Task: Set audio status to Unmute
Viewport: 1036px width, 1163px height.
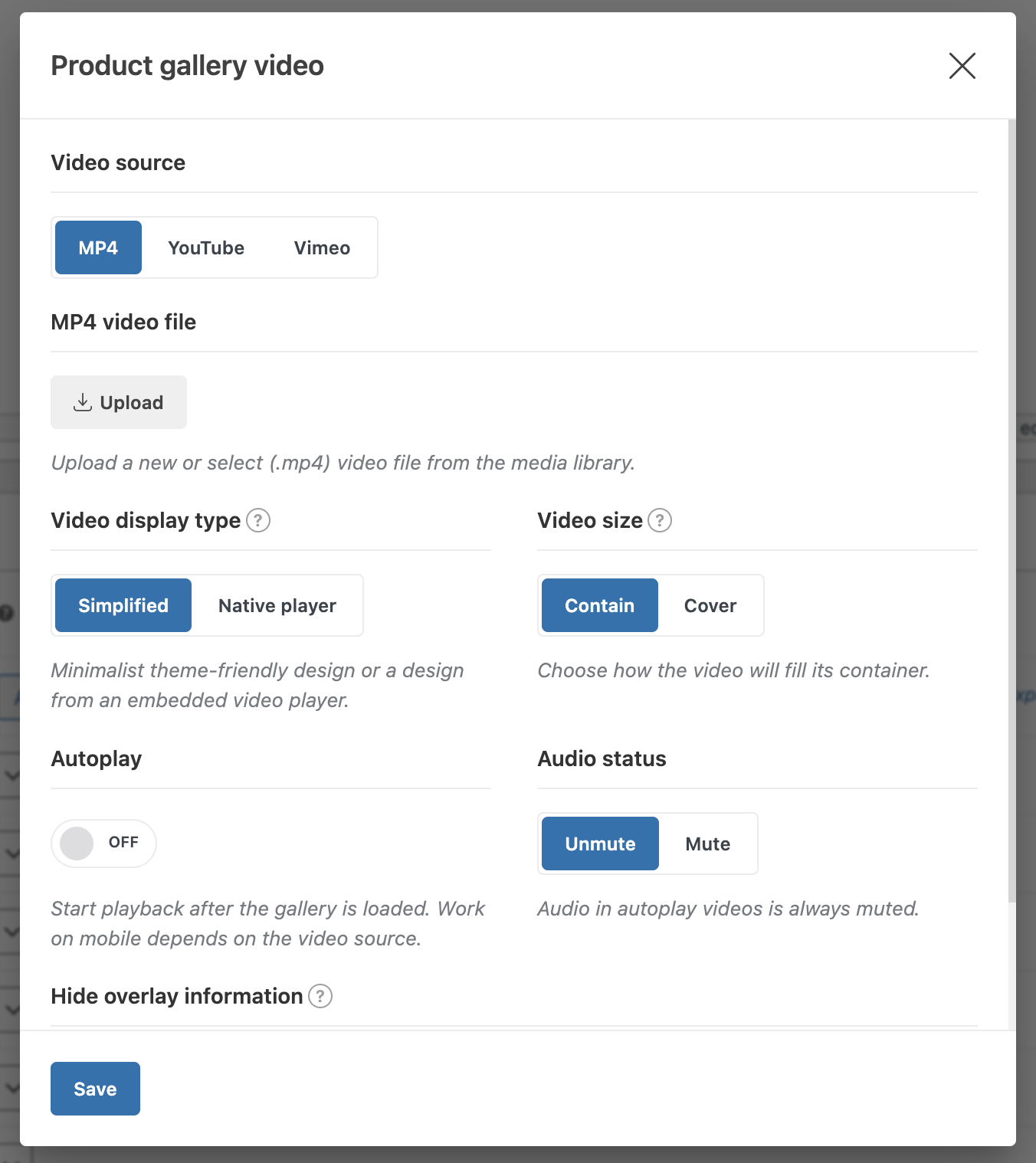Action: (x=600, y=844)
